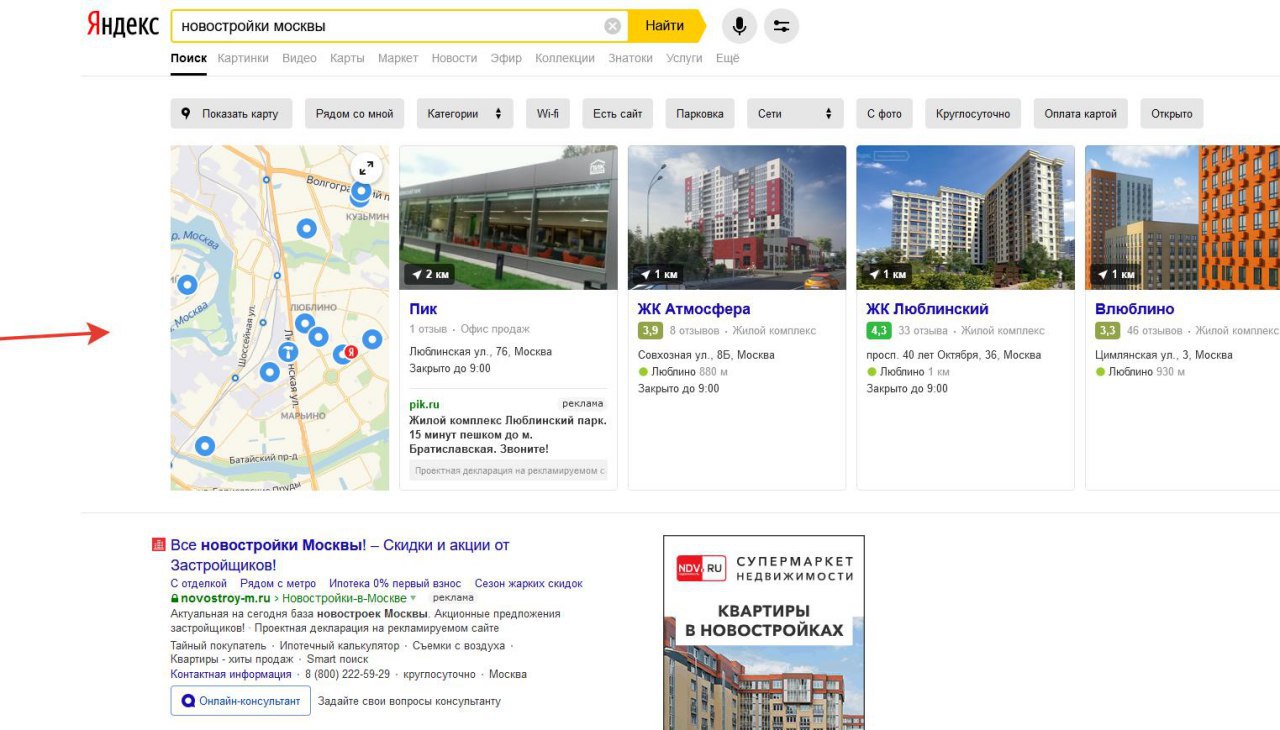Open the Все новостройки Москвы ad title
Screen dimensions: 1280x730
pos(340,555)
